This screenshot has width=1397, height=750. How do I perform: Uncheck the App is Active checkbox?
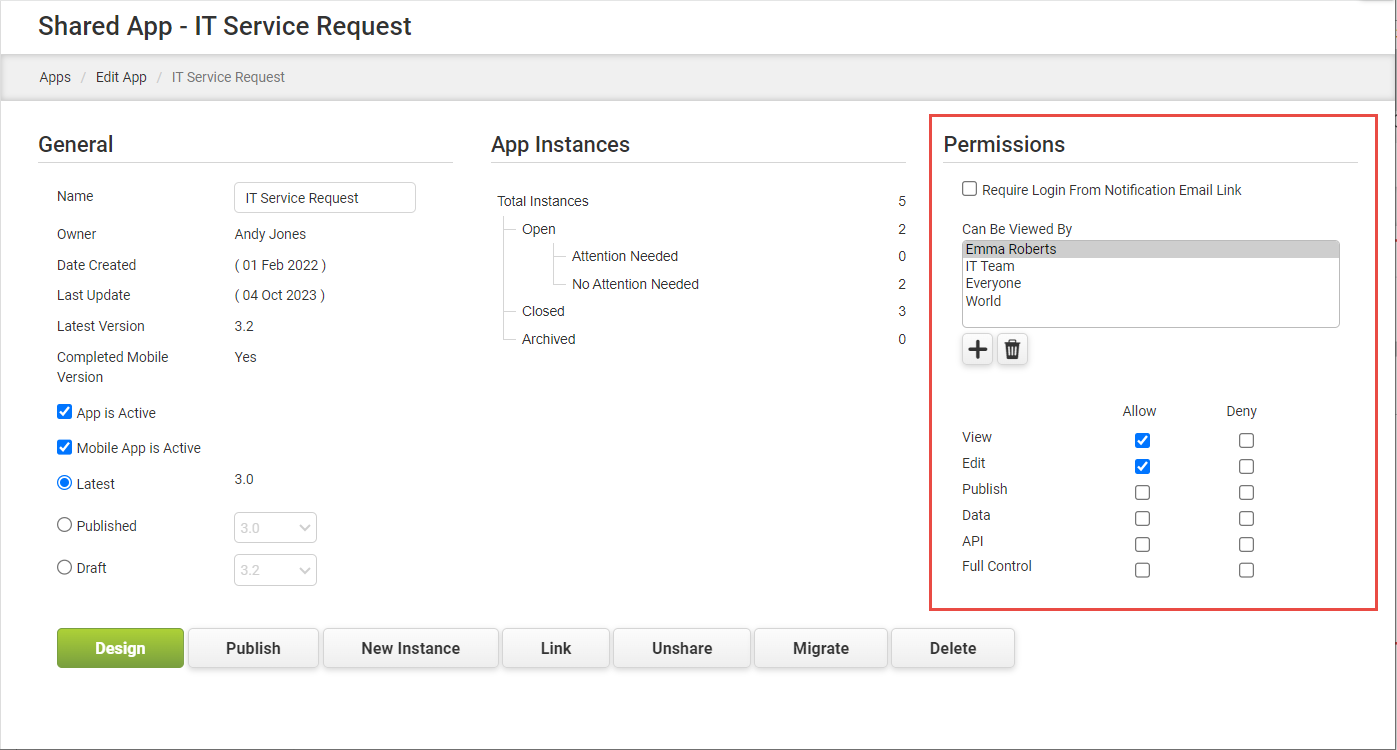(x=65, y=412)
